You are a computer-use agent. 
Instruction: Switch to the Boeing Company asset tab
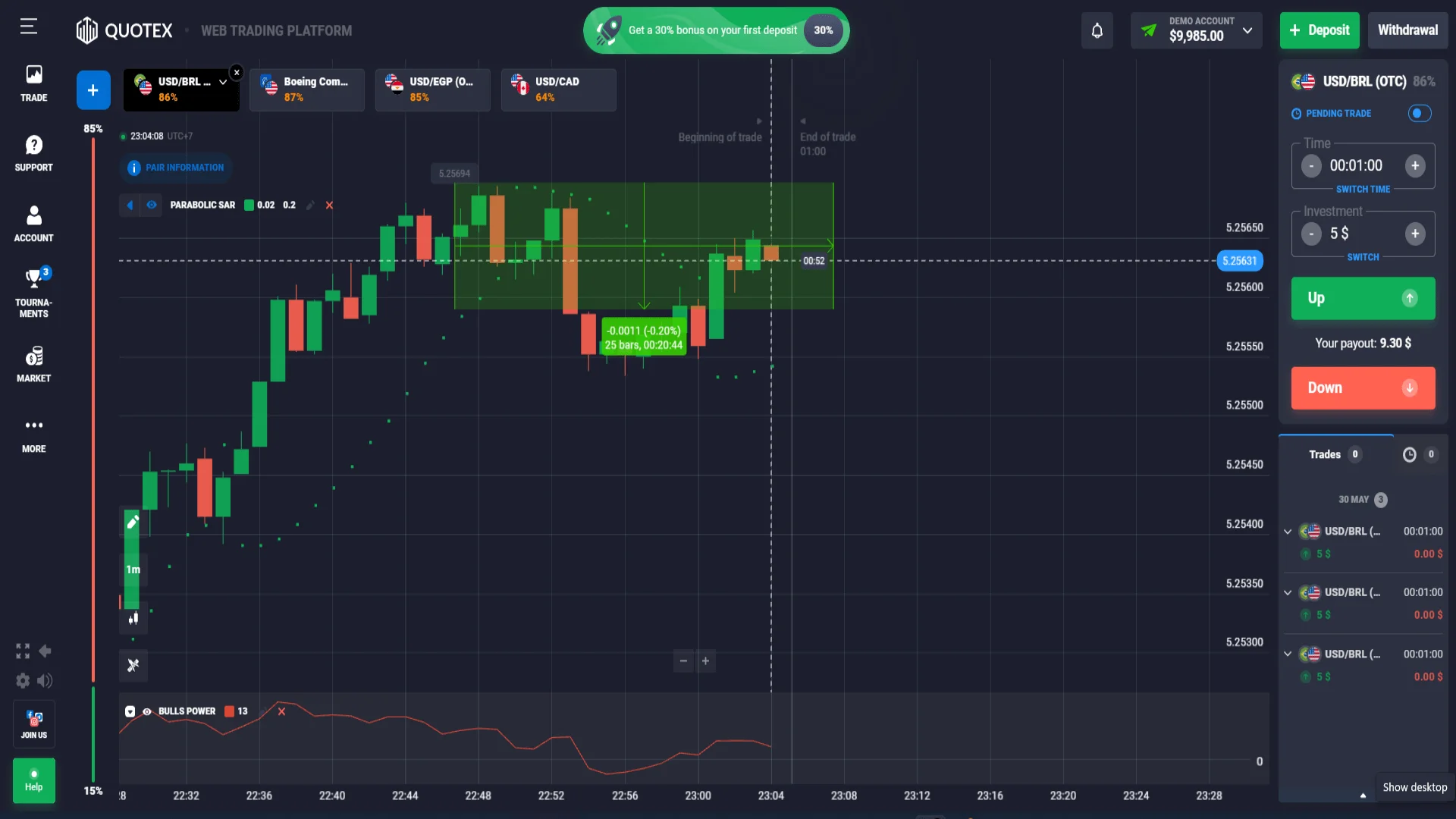coord(307,89)
